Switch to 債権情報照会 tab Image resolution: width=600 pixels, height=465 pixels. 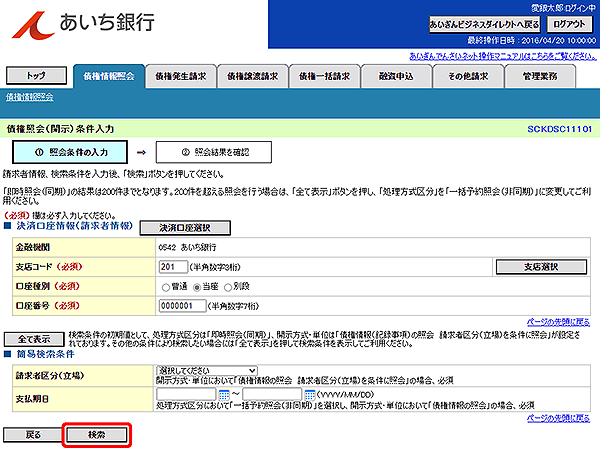pyautogui.click(x=109, y=77)
